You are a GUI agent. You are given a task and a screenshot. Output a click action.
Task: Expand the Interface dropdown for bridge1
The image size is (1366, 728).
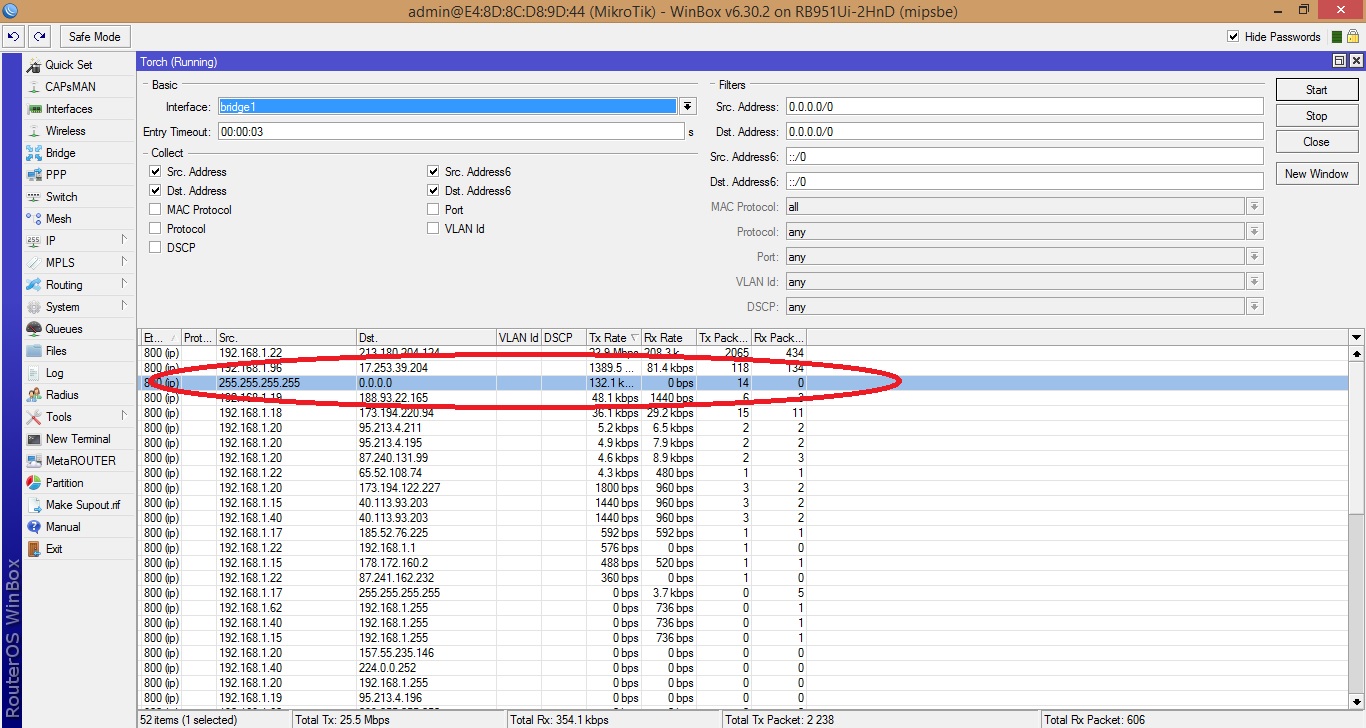tap(688, 107)
